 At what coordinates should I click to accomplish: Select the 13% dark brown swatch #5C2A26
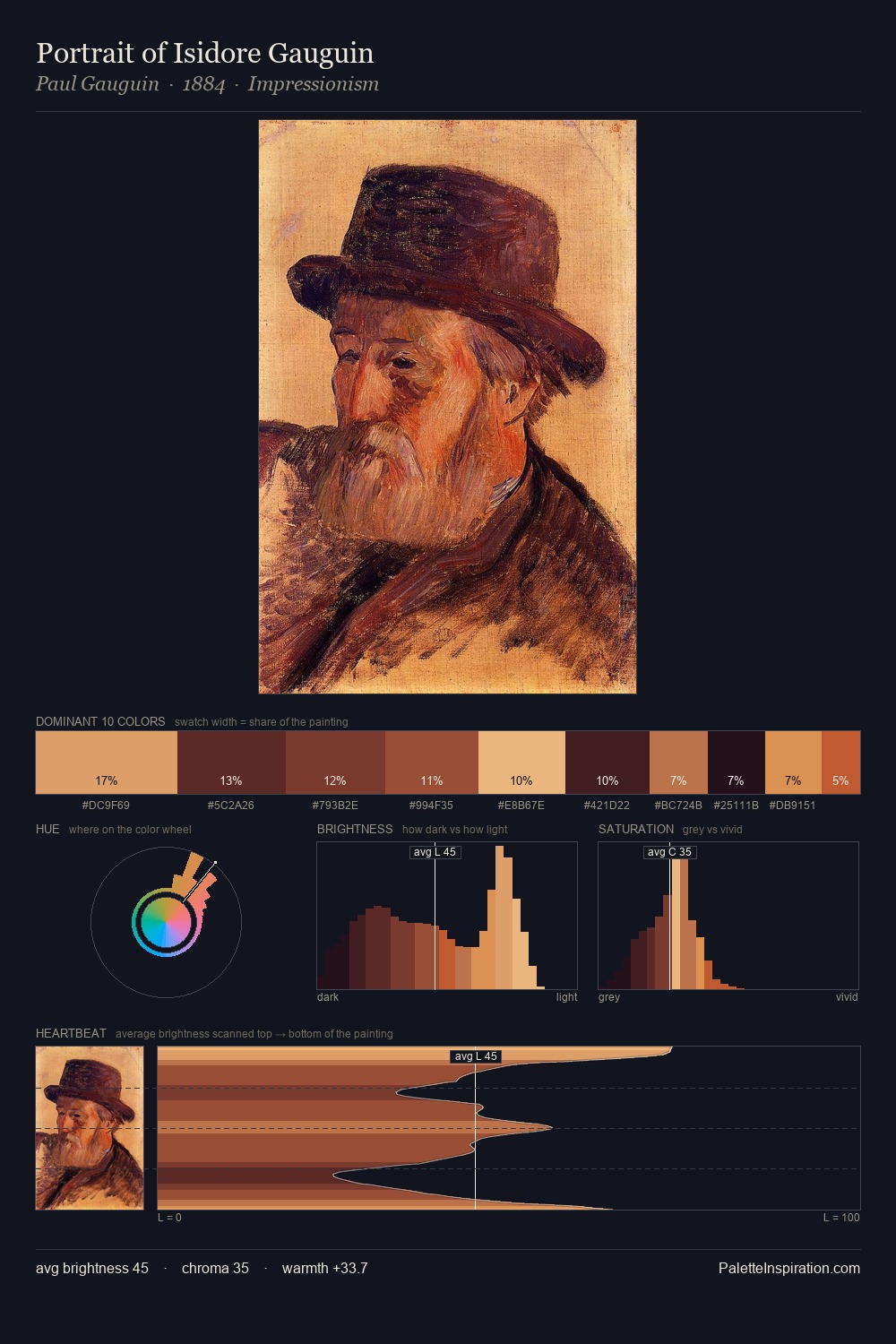point(231,762)
